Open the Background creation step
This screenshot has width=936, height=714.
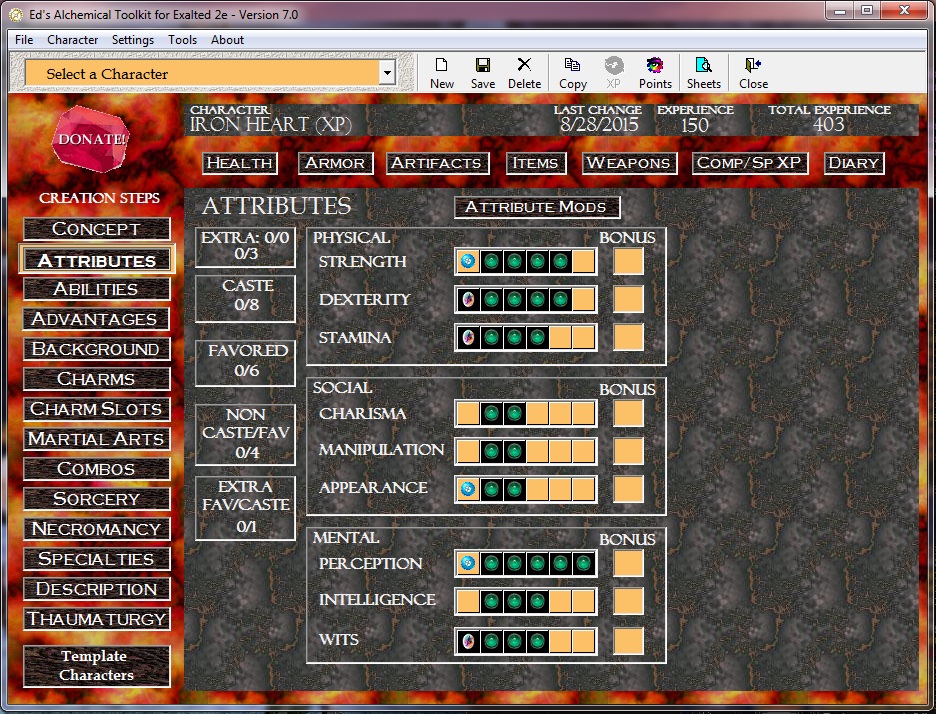[97, 349]
